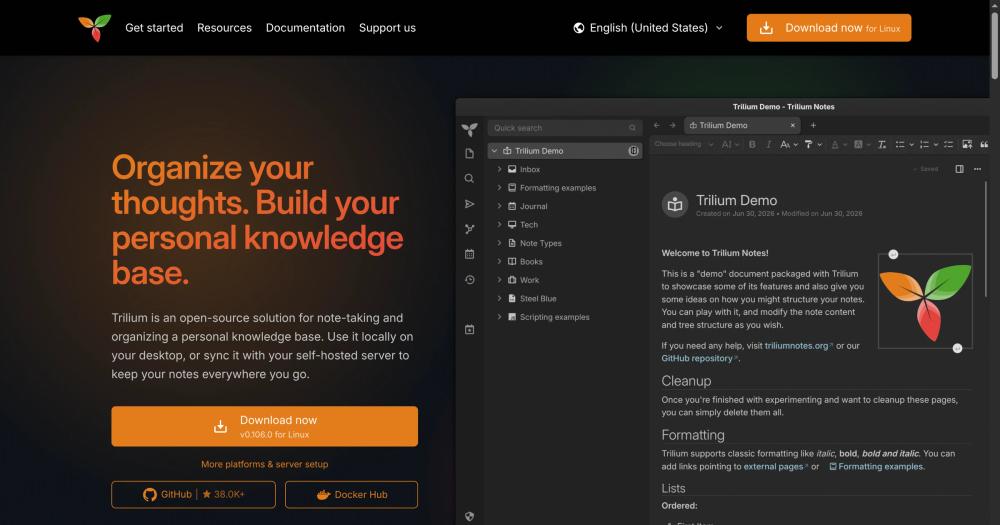The image size is (1000, 525).
Task: Click the paper-plane jump-to icon in the sidebar
Action: click(x=469, y=204)
